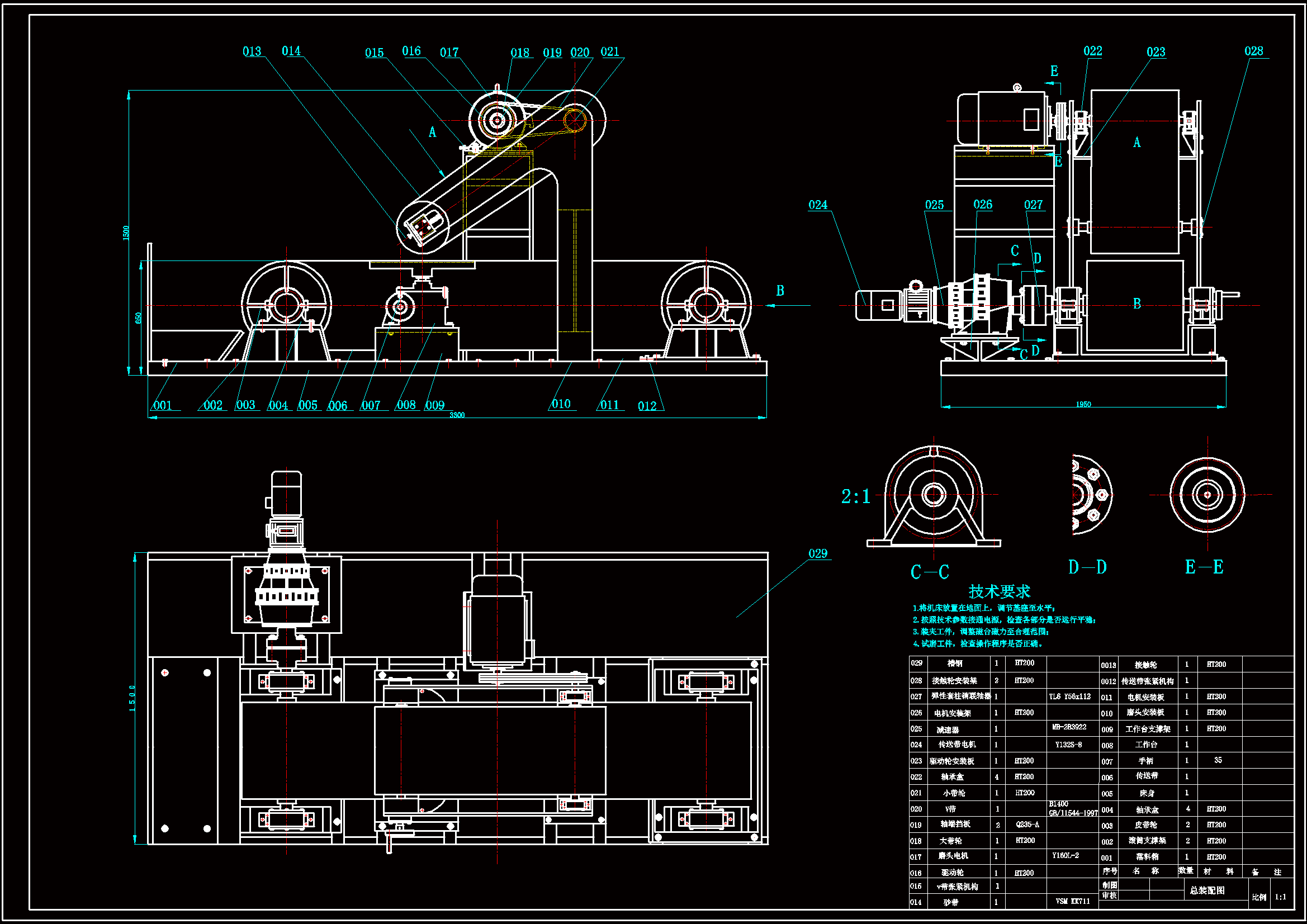This screenshot has width=1307, height=924.
Task: Click the Q235-A material cell
Action: click(1027, 825)
